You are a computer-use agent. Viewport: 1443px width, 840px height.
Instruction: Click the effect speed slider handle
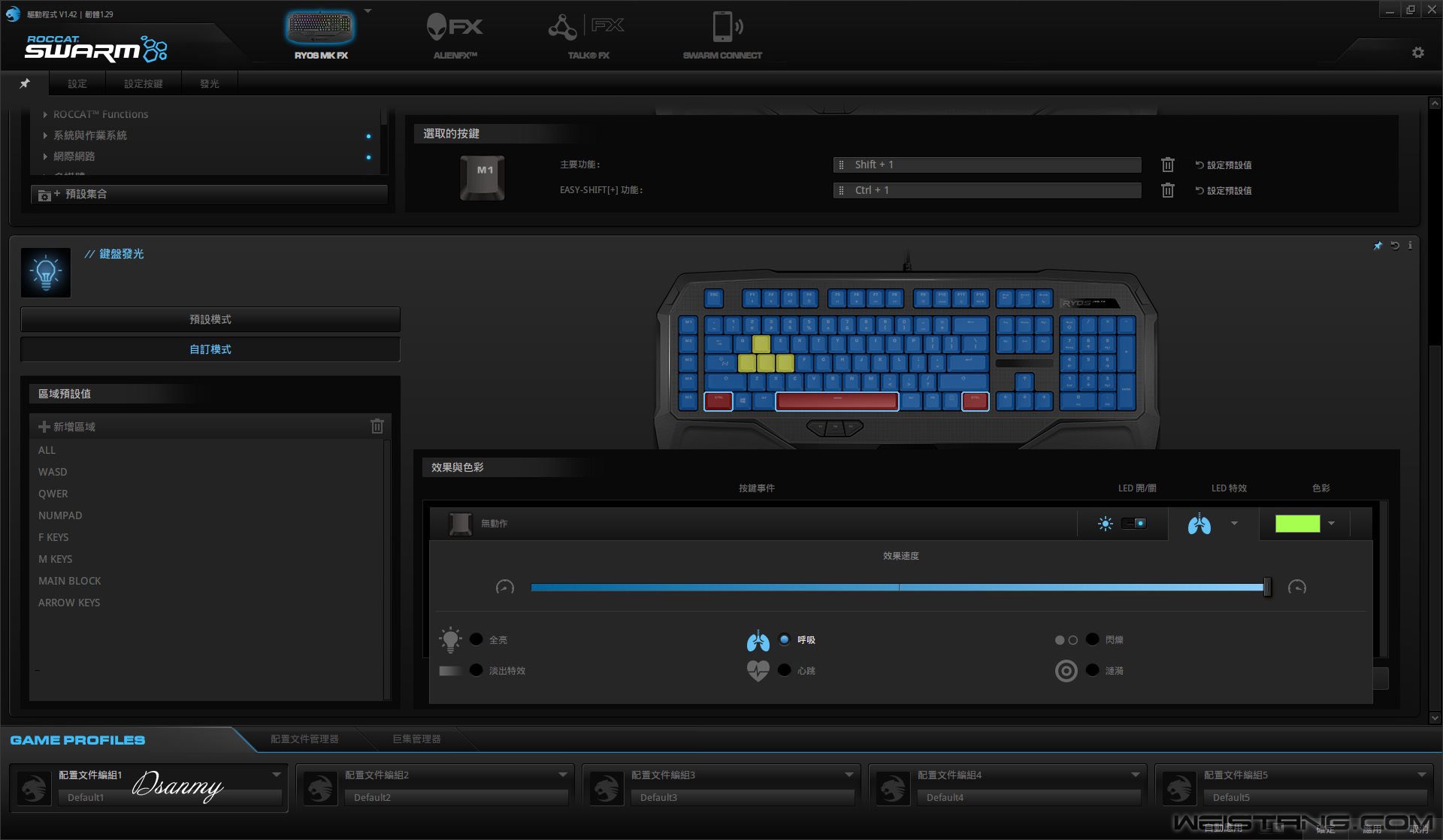click(1267, 587)
